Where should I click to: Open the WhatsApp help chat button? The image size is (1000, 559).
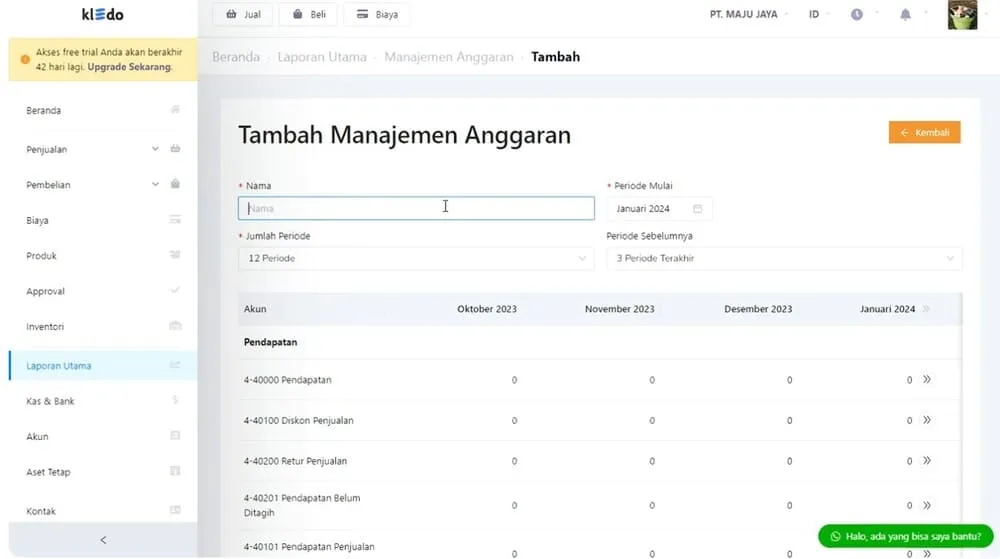tap(906, 536)
